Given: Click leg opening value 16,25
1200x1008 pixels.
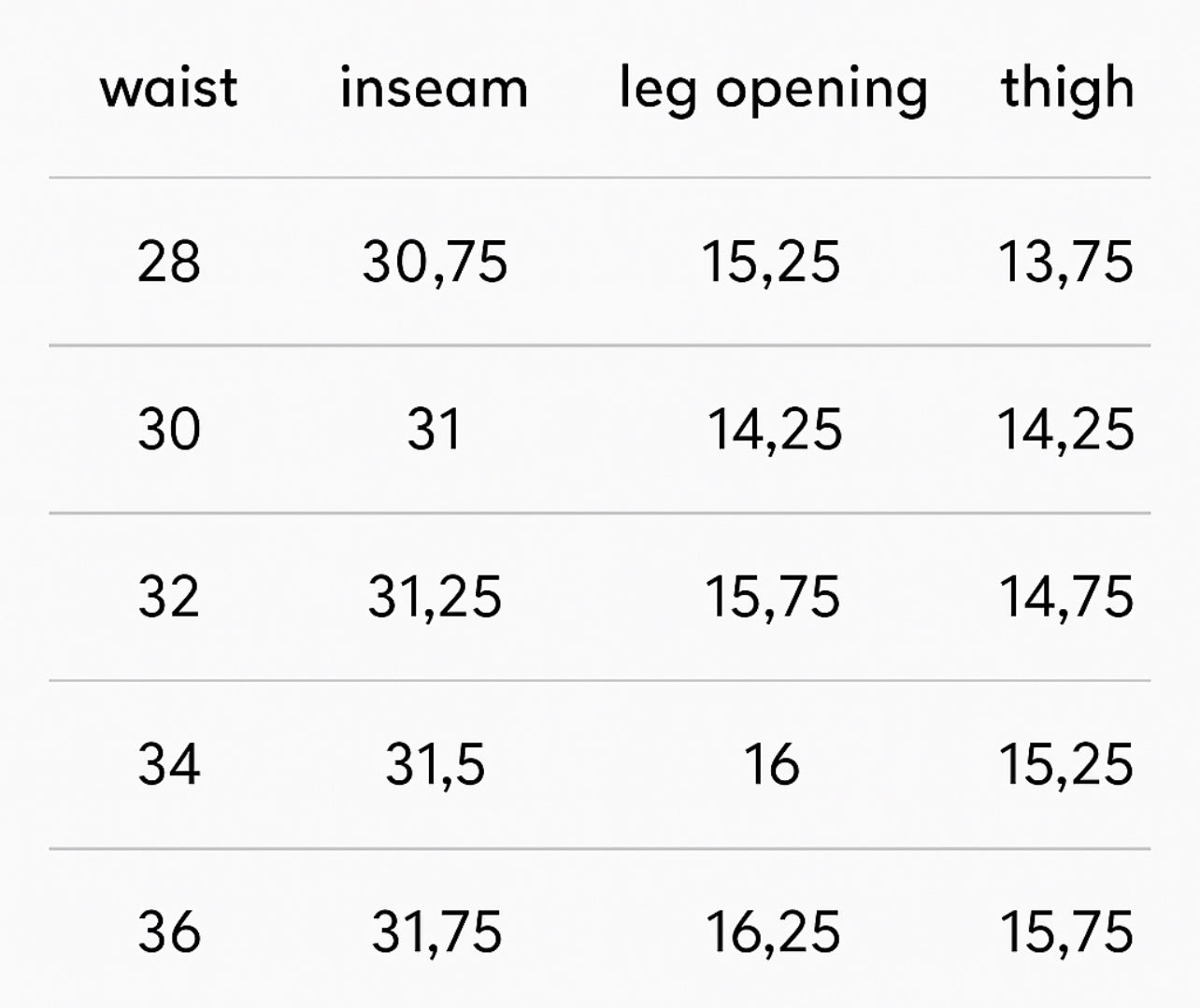Looking at the screenshot, I should point(773,931).
